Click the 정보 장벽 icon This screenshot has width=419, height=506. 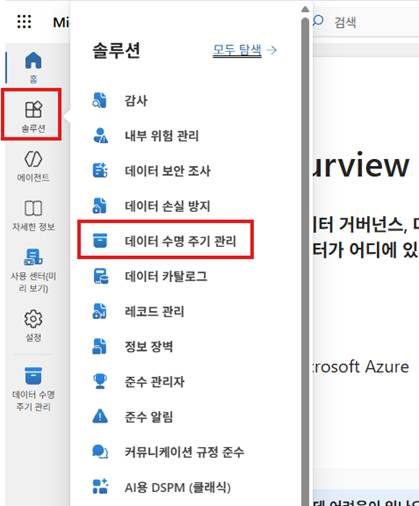click(x=100, y=346)
